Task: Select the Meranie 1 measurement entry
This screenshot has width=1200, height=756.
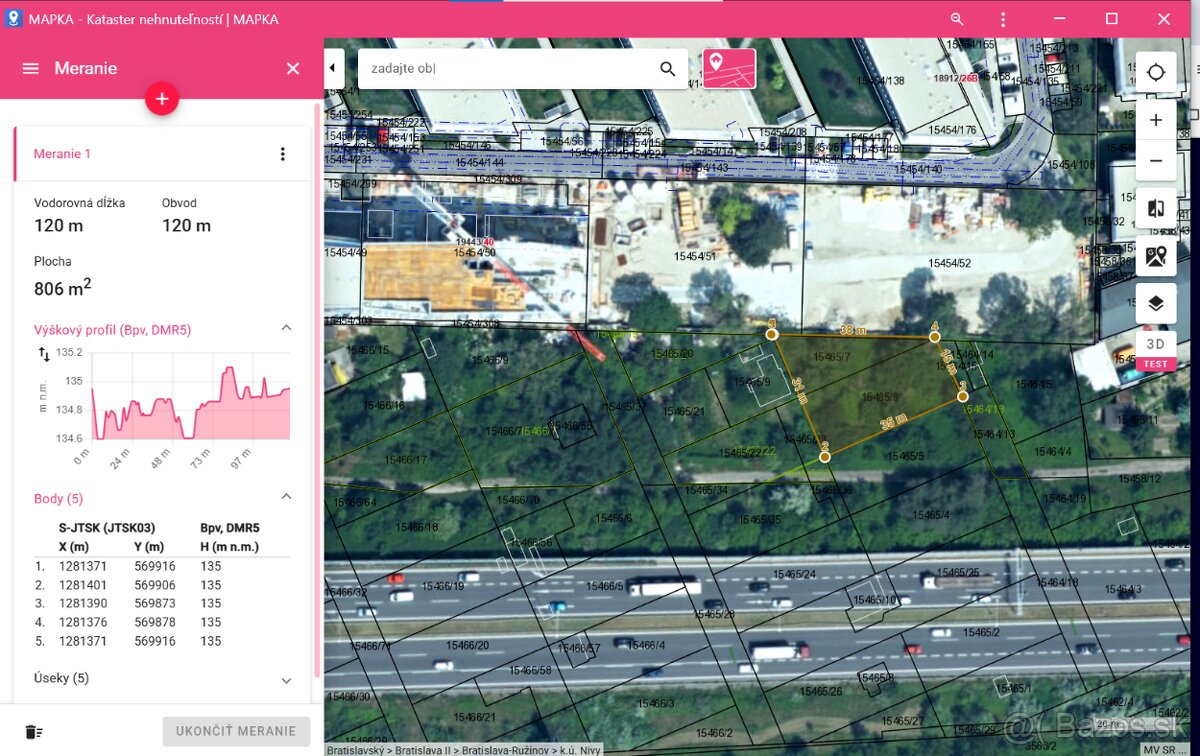Action: (x=63, y=154)
